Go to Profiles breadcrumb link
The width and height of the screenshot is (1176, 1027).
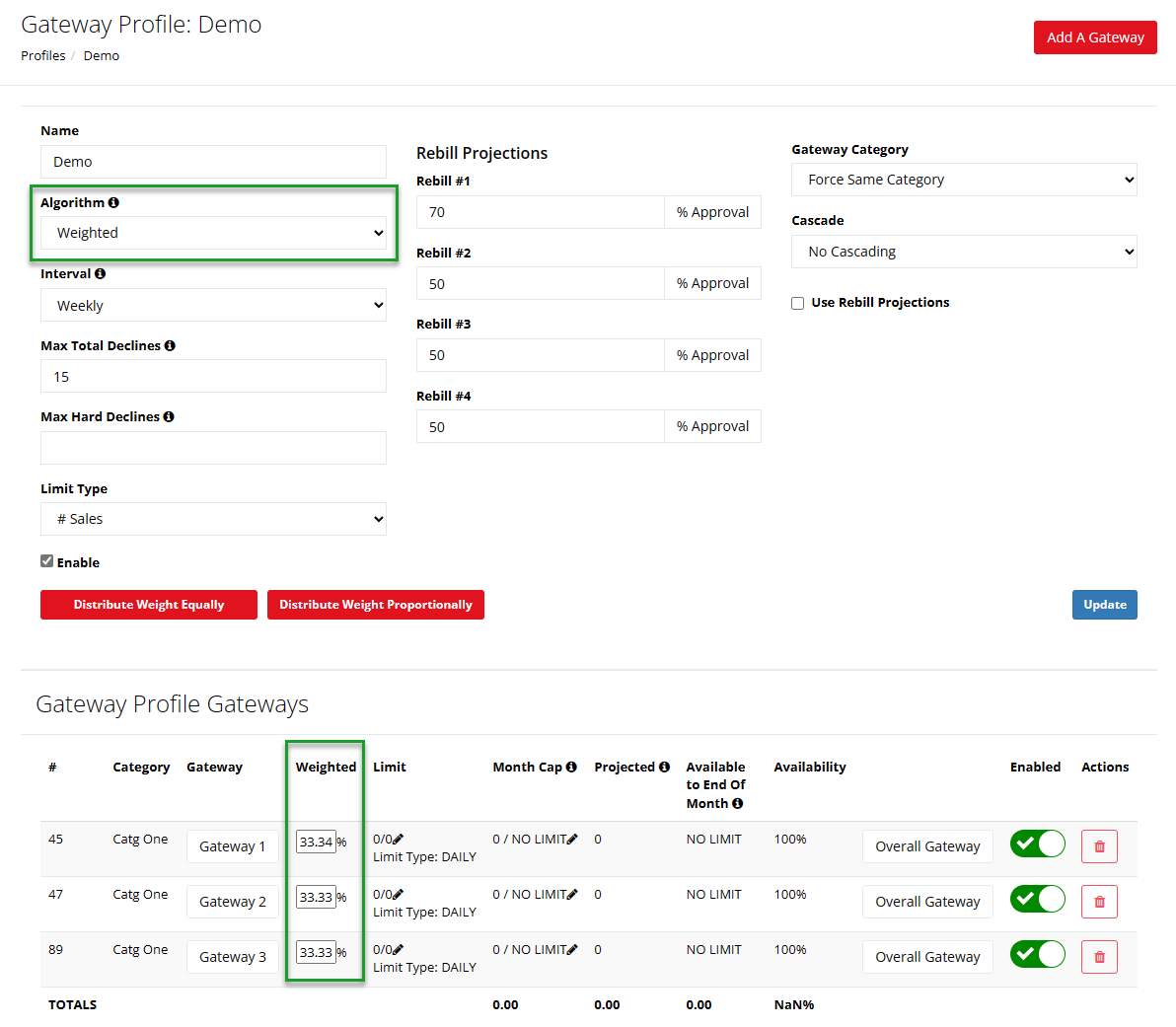click(43, 56)
